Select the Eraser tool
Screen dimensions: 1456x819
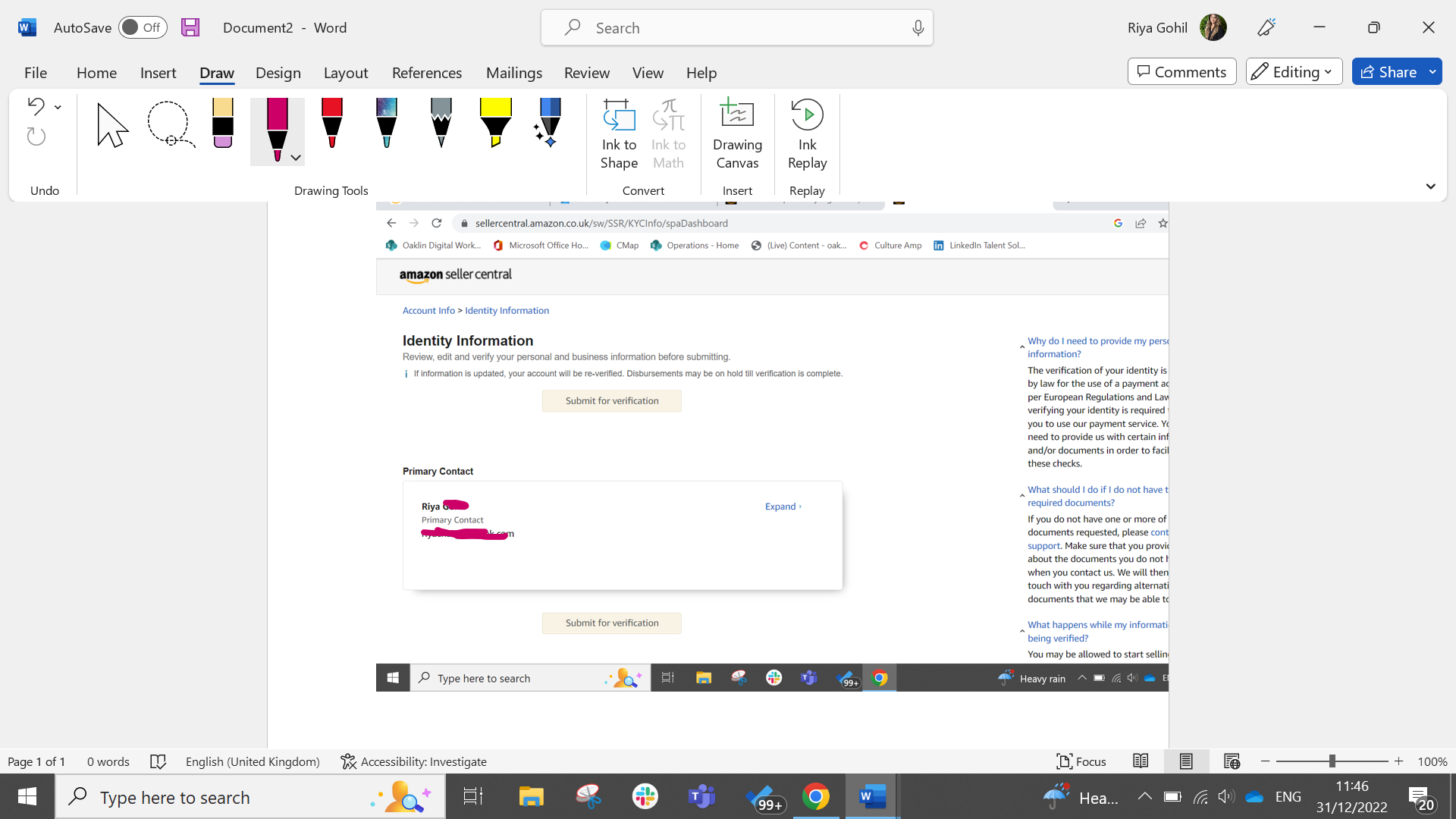[223, 123]
